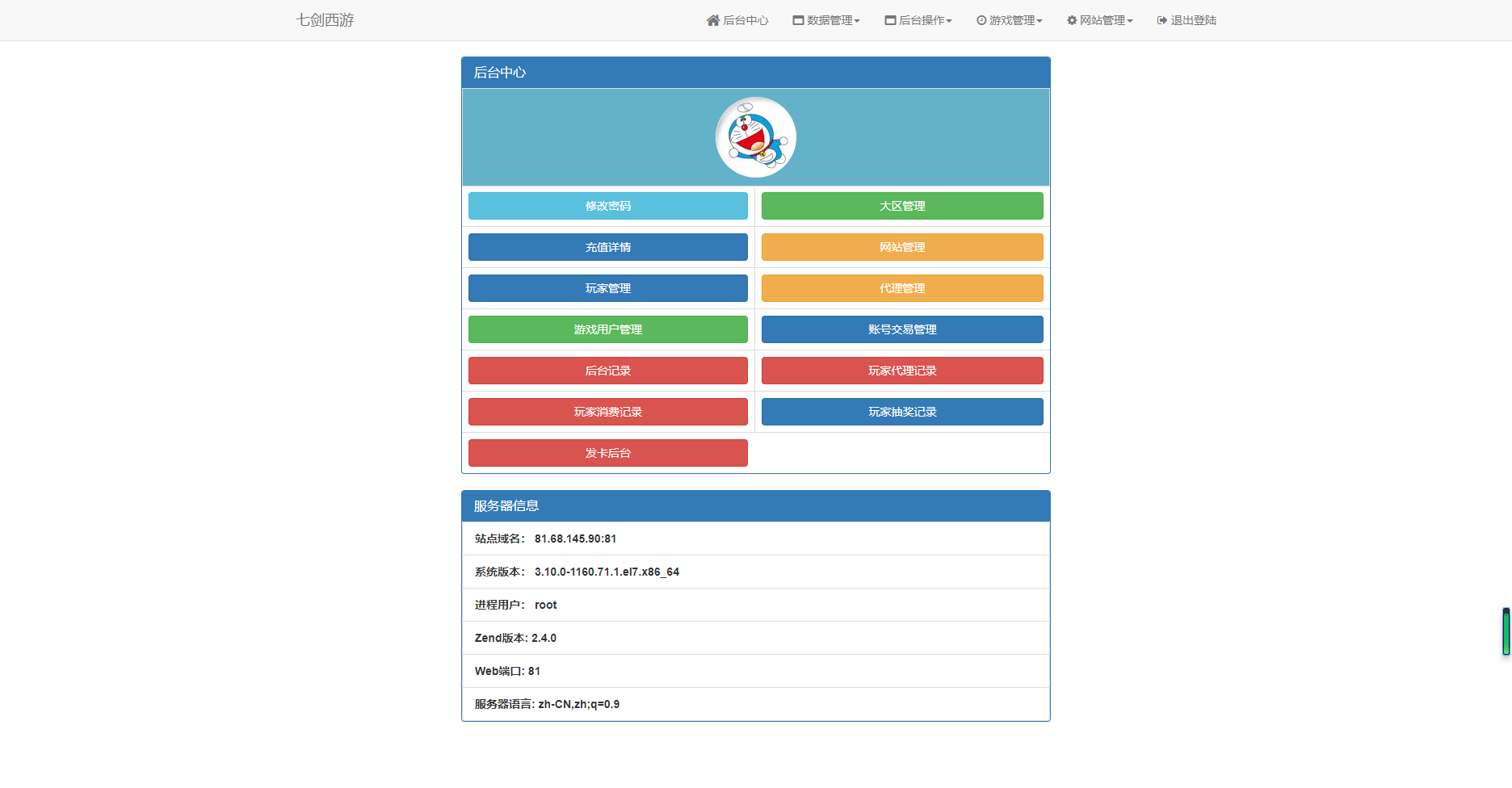The height and width of the screenshot is (788, 1512).
Task: Open the 七剑西游 brand link
Action: click(x=325, y=20)
